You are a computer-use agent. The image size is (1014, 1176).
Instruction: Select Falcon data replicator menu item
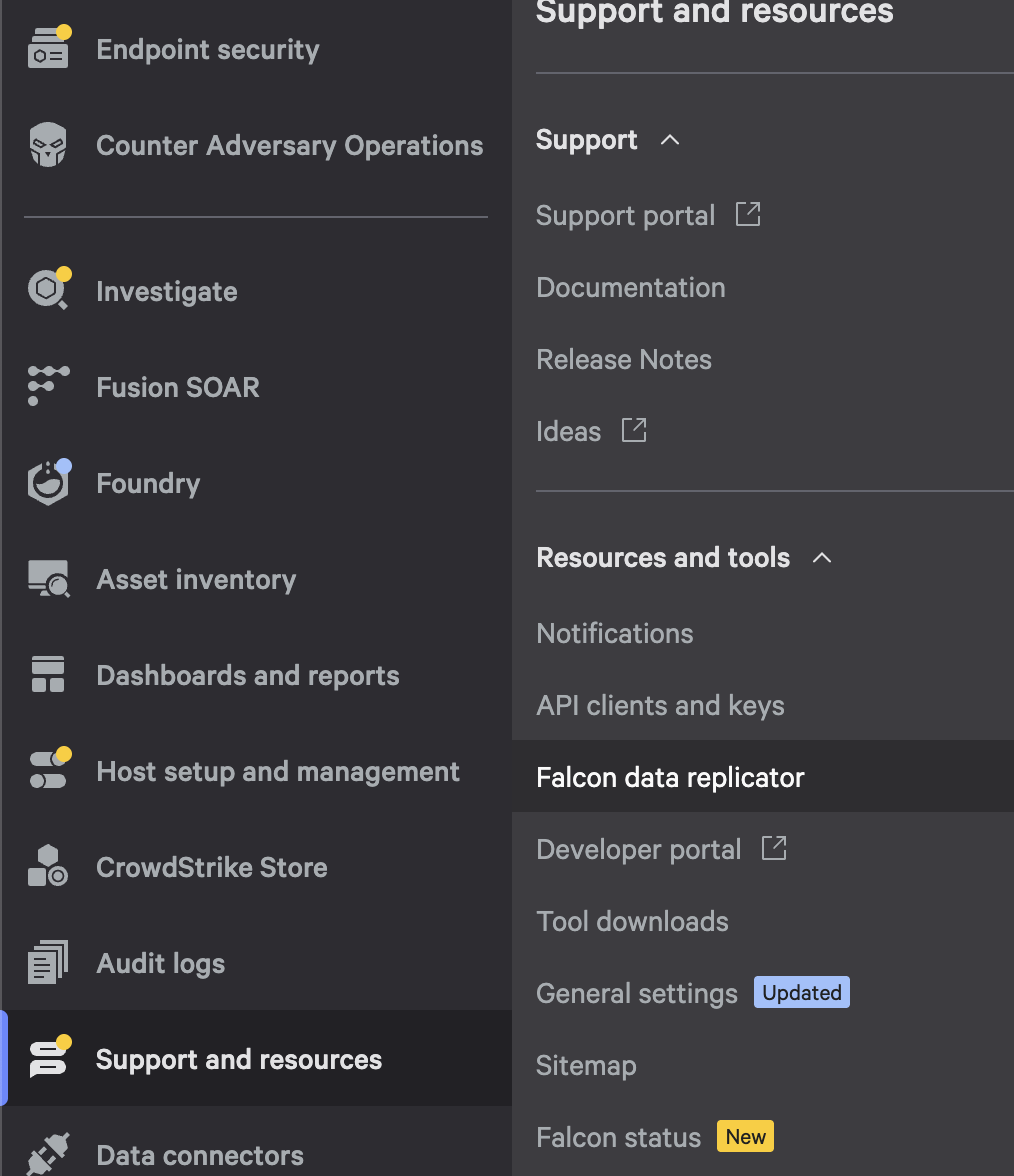(670, 777)
